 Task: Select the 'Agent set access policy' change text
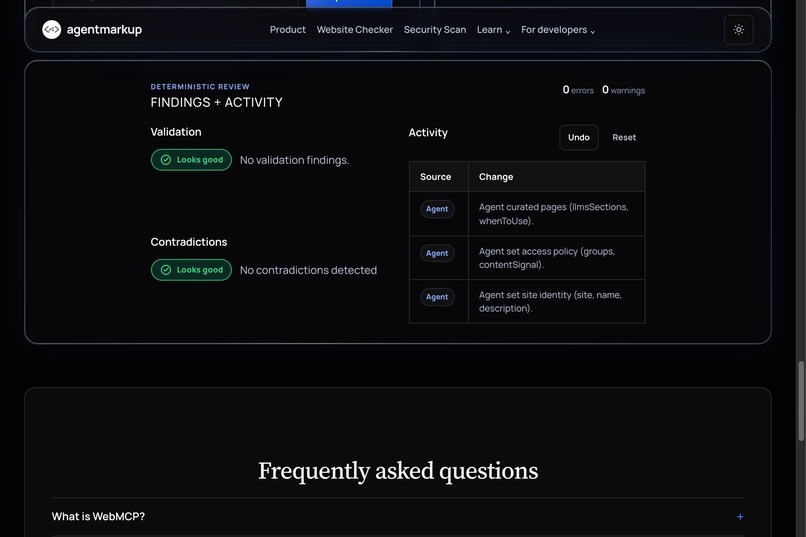point(547,258)
